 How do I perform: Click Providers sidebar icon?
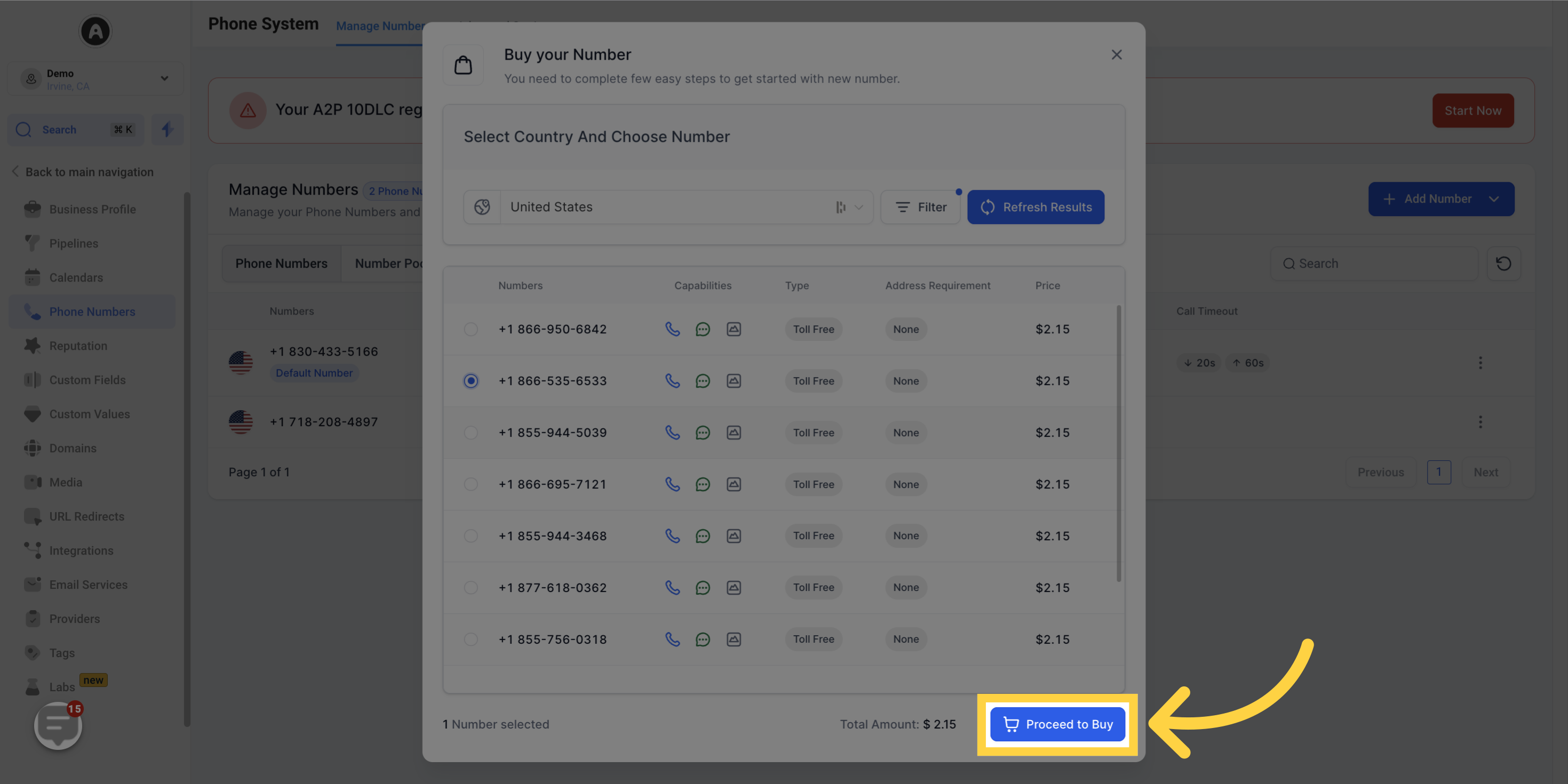click(32, 619)
